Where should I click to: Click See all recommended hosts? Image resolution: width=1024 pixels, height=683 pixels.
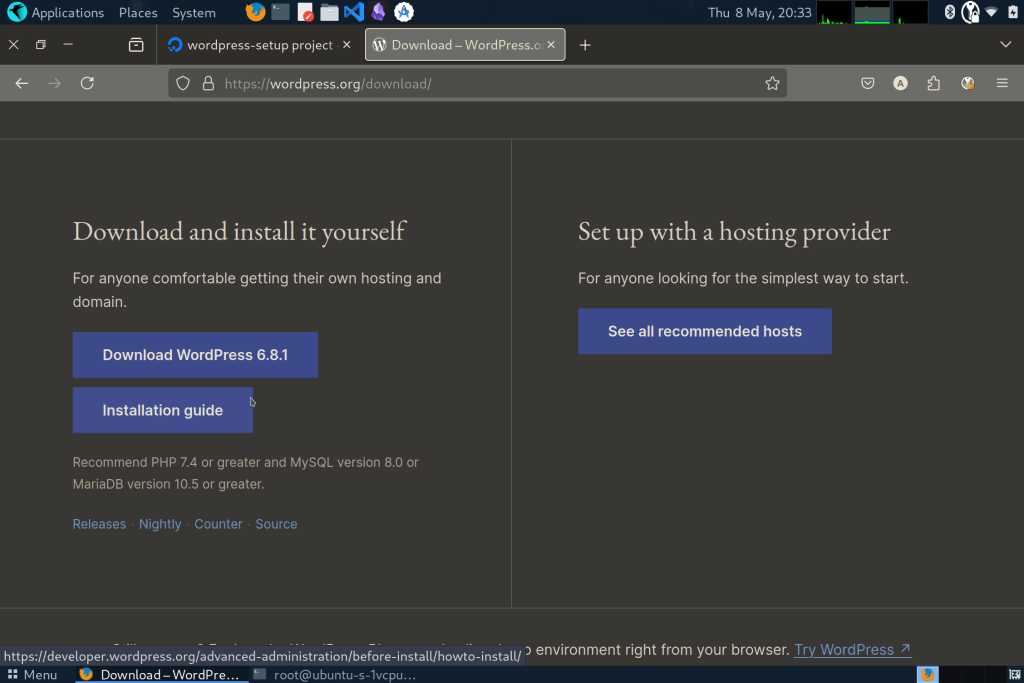[705, 331]
